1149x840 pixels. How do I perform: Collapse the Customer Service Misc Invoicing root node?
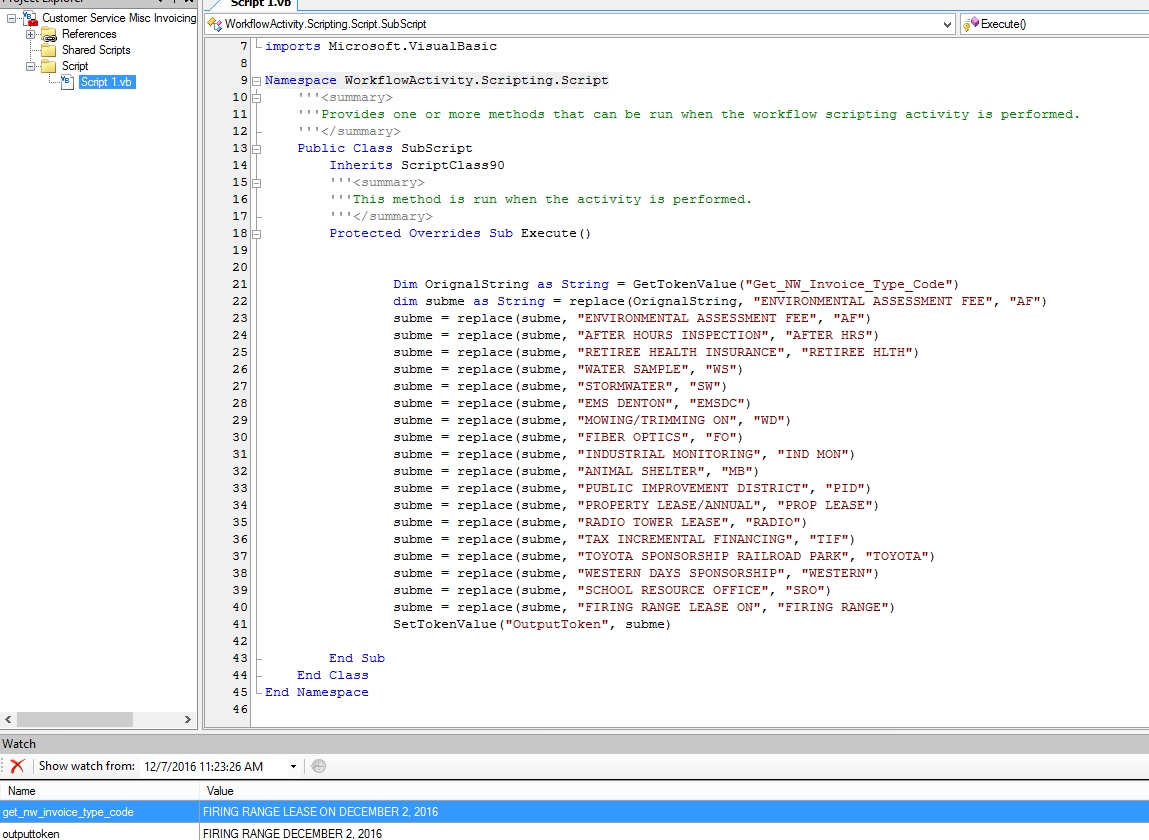pos(12,18)
